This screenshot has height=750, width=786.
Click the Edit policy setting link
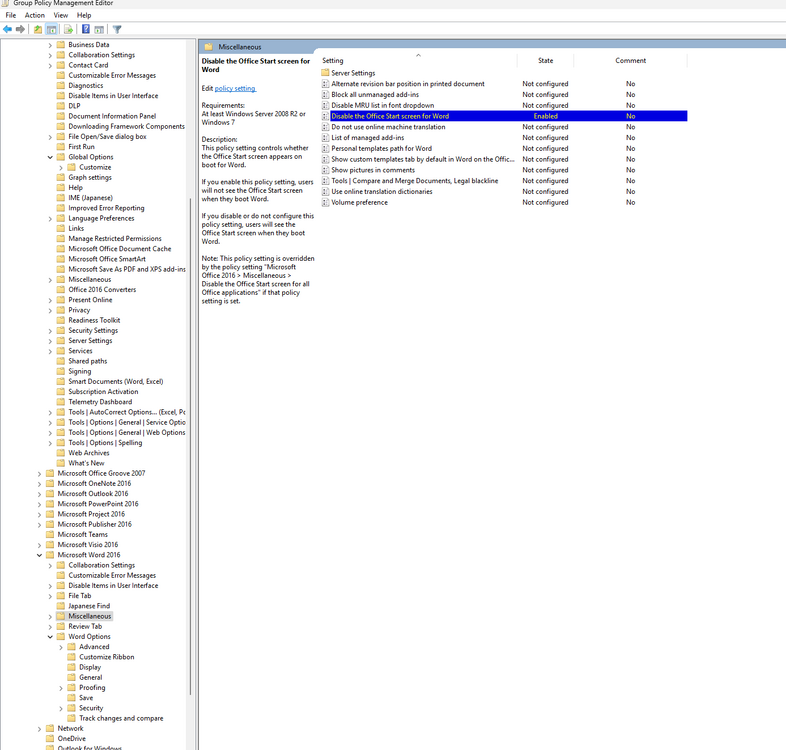[235, 89]
